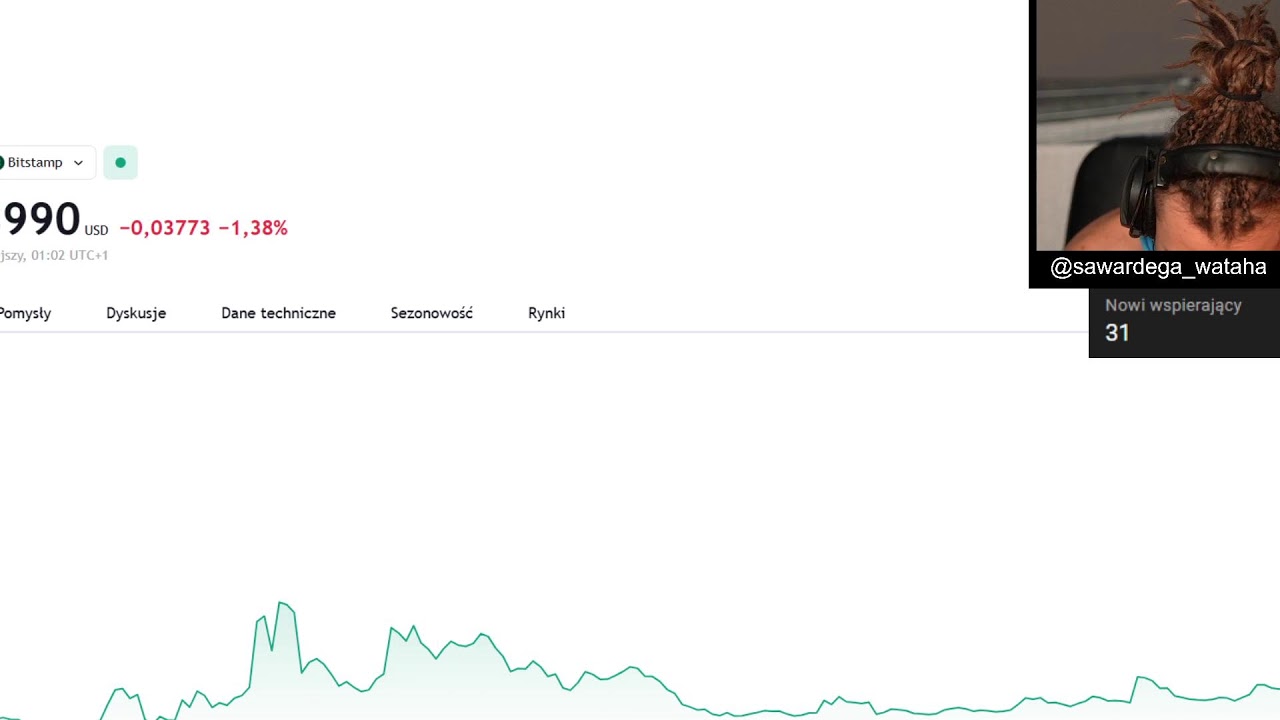This screenshot has width=1280, height=720.
Task: Click the streamer webcam overlay
Action: [x=1157, y=125]
